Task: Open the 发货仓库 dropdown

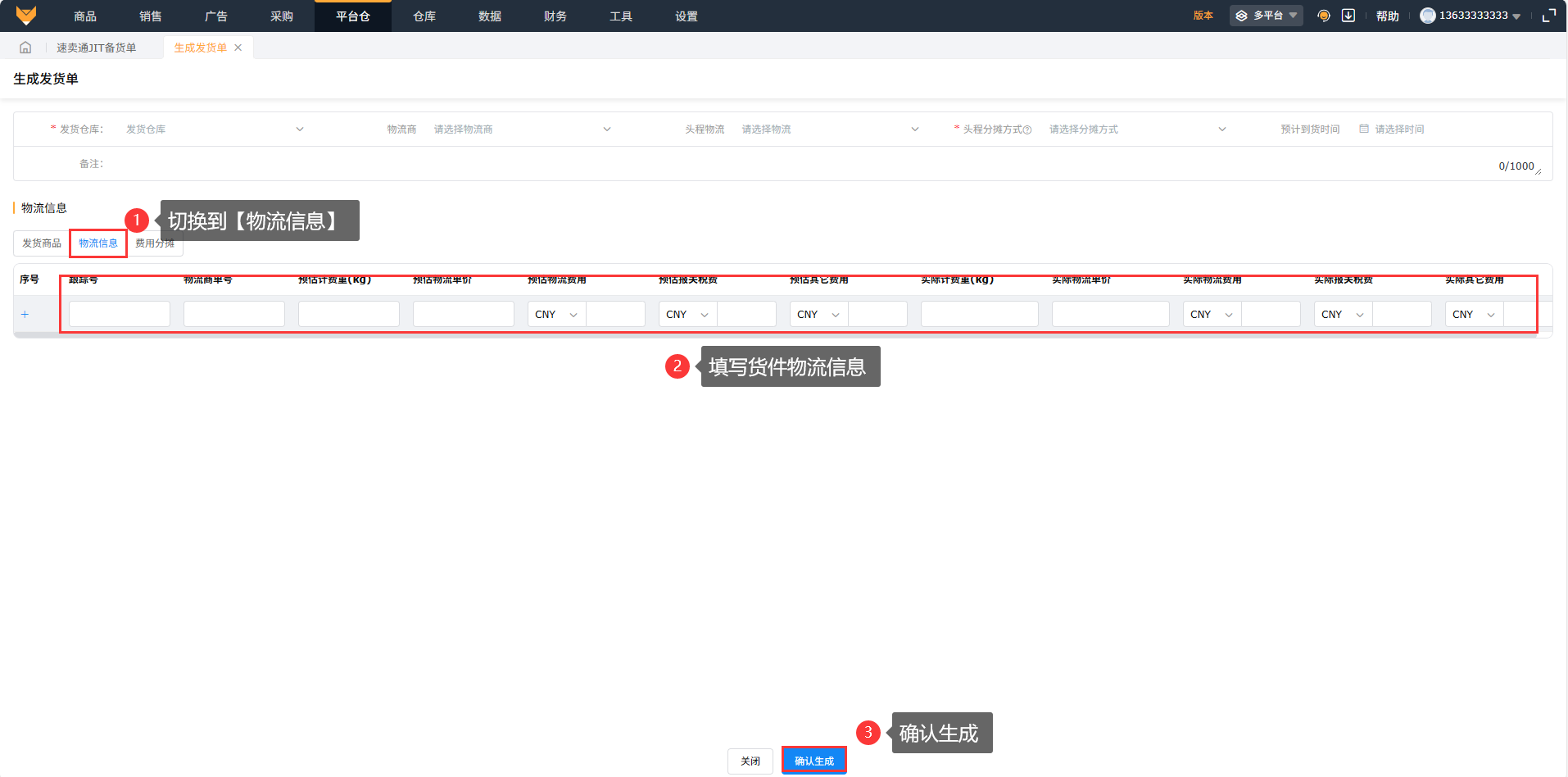Action: click(x=215, y=129)
